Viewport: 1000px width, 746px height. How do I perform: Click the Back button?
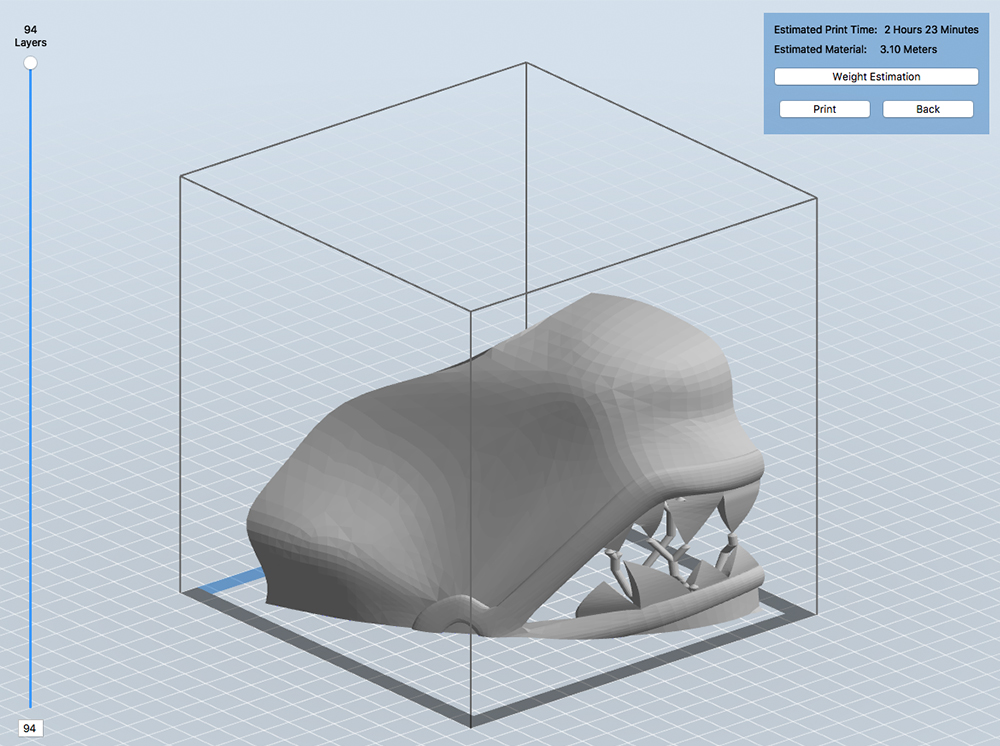pyautogui.click(x=927, y=109)
